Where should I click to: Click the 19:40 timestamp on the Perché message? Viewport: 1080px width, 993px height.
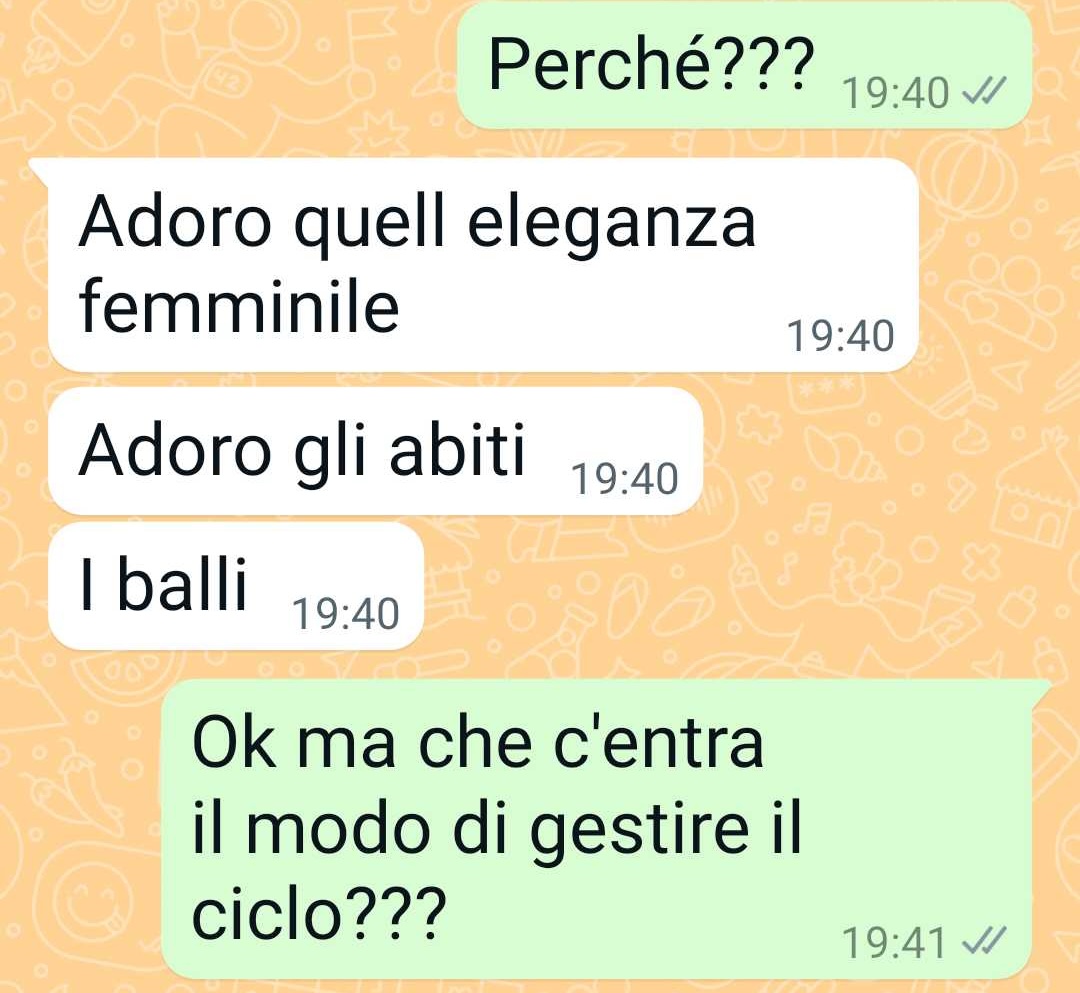895,92
